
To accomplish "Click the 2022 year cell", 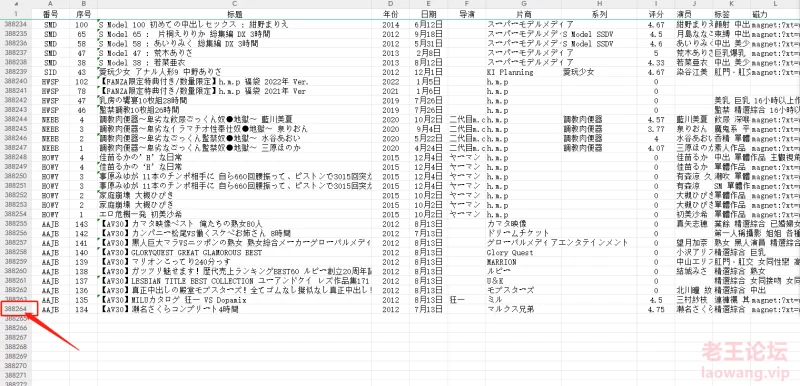I will pos(390,81).
